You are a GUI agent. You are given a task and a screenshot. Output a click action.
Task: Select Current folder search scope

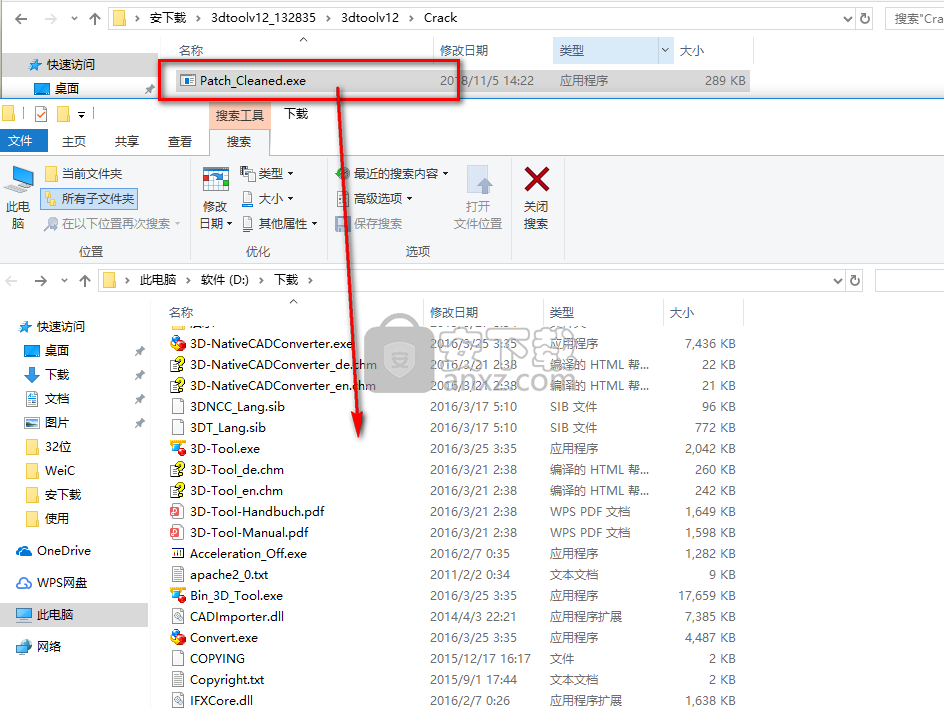[84, 174]
